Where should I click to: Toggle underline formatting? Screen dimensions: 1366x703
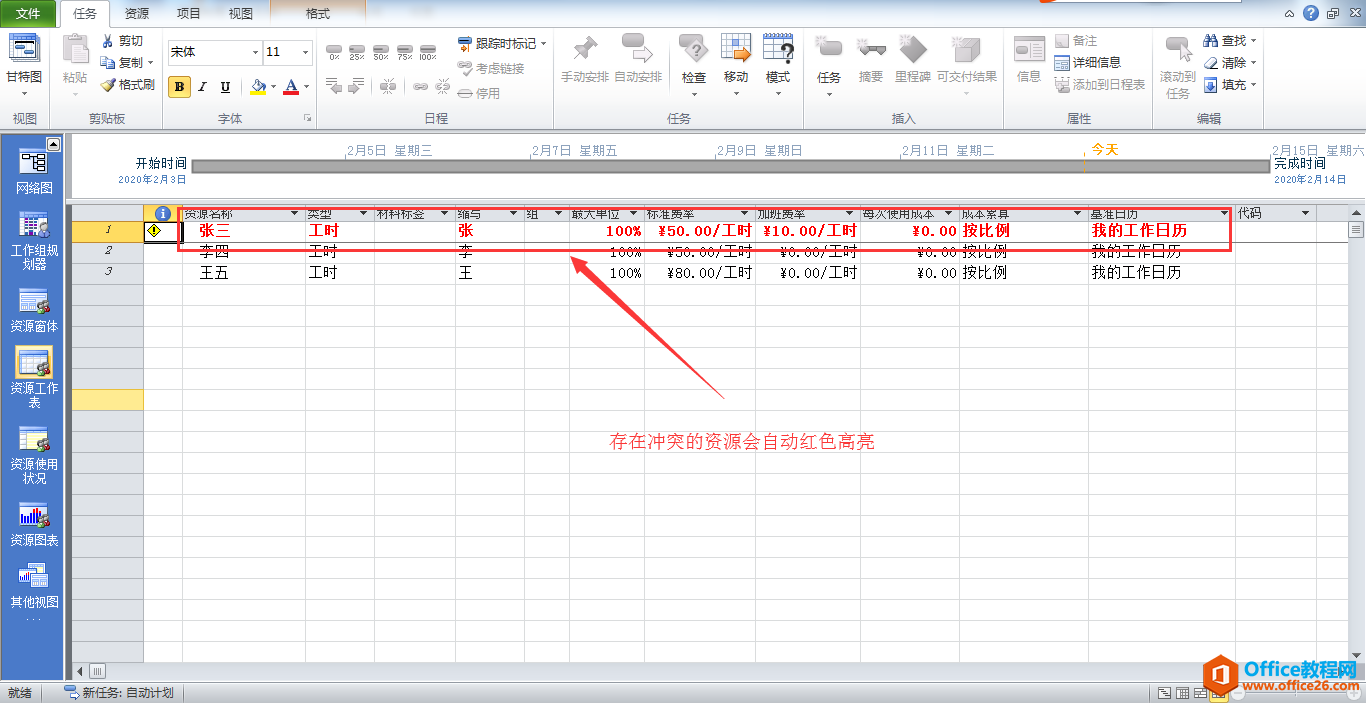coord(225,87)
